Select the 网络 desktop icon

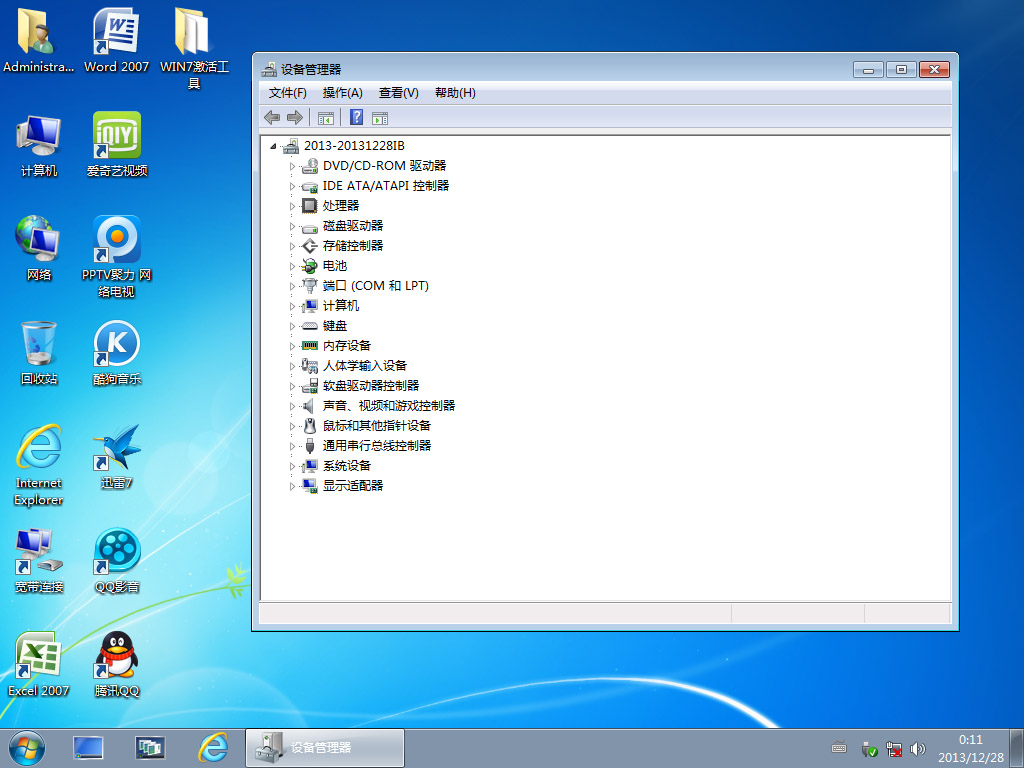[39, 248]
